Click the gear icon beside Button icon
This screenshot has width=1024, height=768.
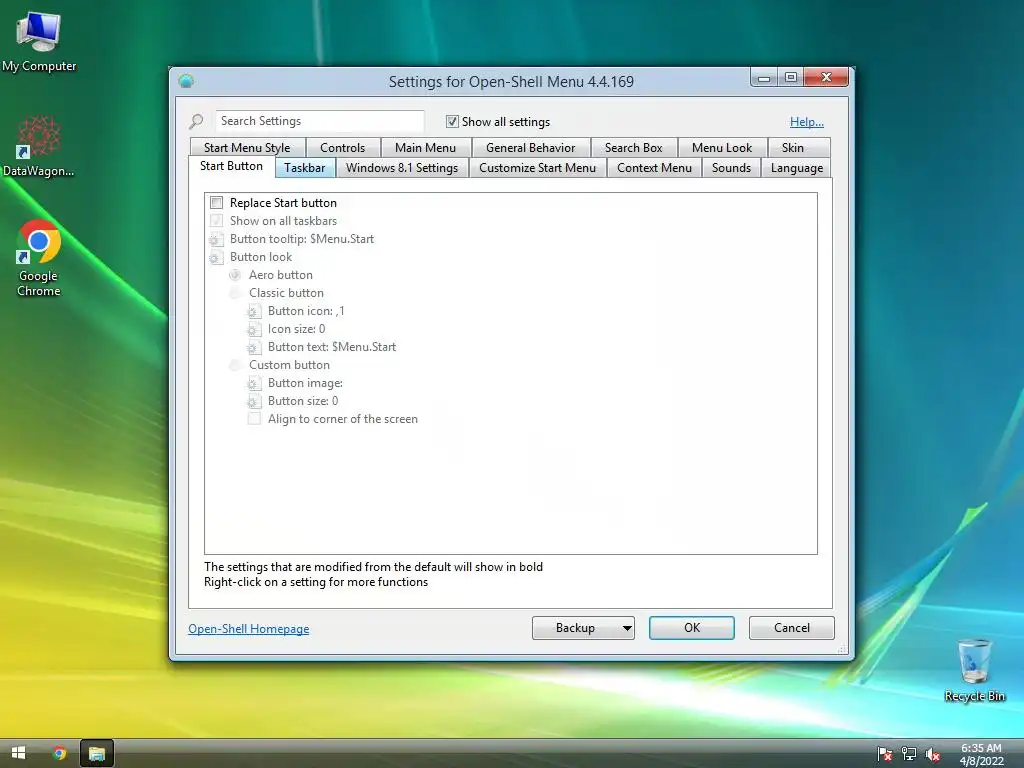tap(254, 312)
